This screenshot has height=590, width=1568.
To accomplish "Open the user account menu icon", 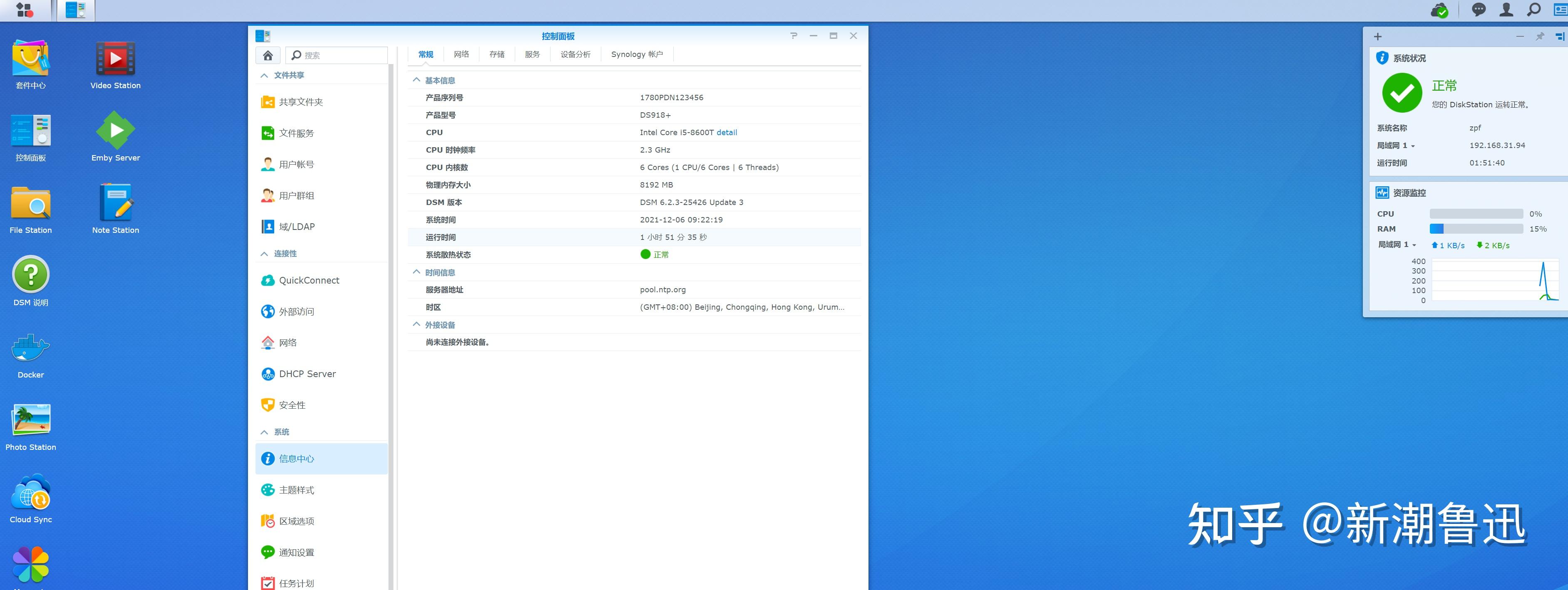I will tap(1506, 10).
